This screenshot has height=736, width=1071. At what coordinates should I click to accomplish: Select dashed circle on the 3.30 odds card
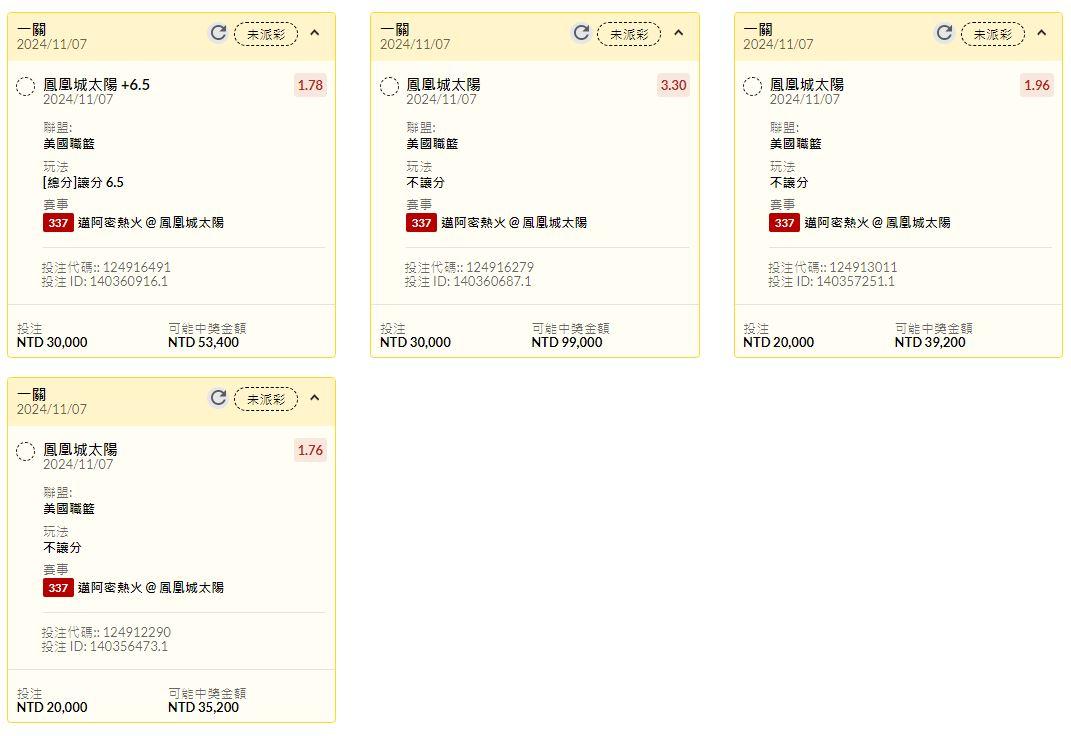389,87
